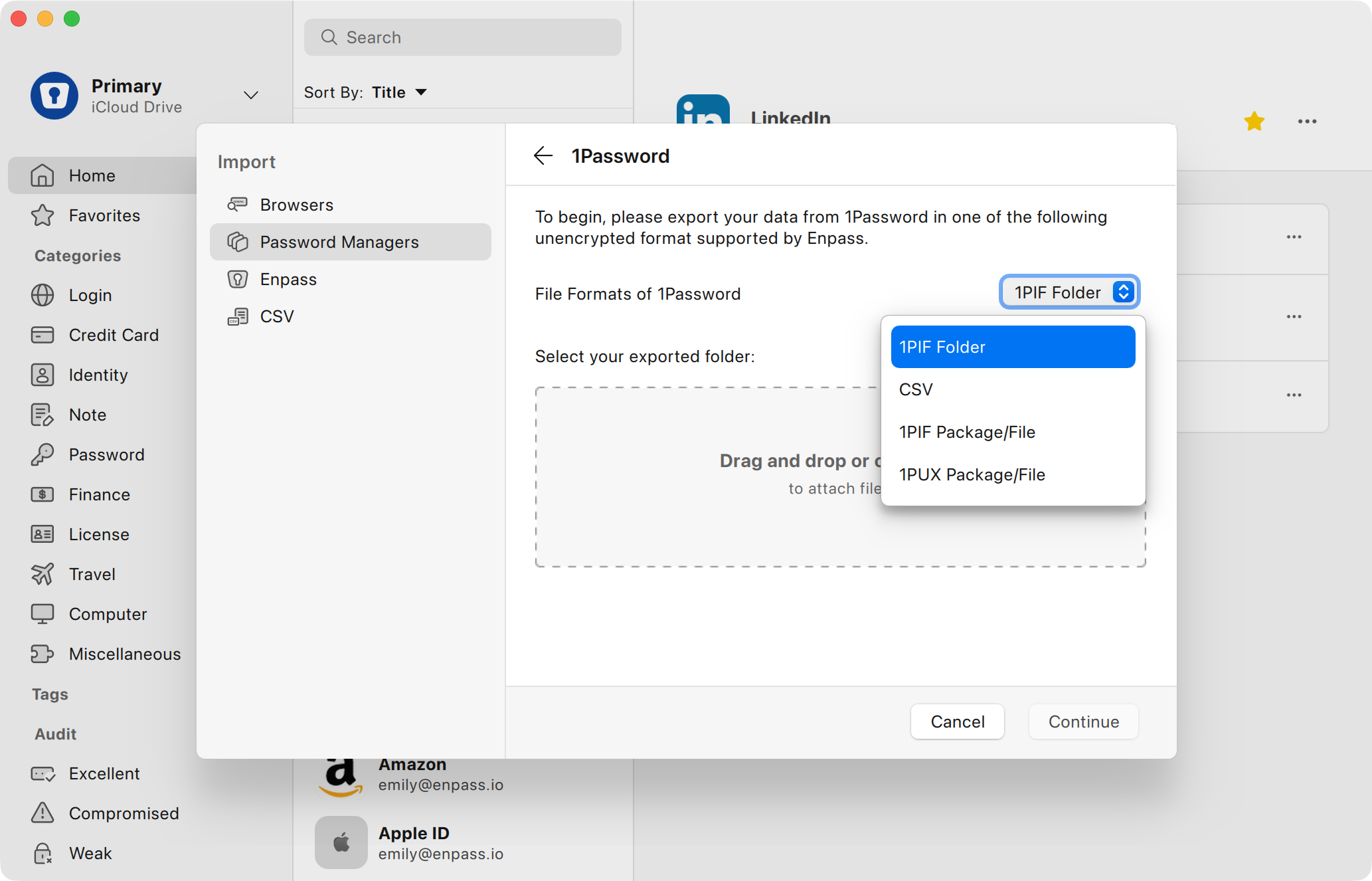Click the Categories section heading
1372x881 pixels.
click(x=78, y=255)
